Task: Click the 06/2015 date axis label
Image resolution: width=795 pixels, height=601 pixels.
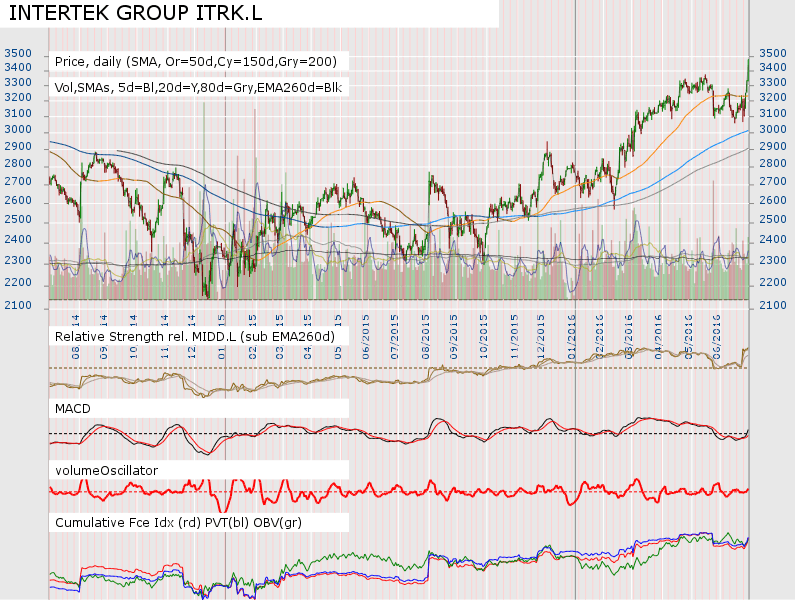Action: click(366, 337)
